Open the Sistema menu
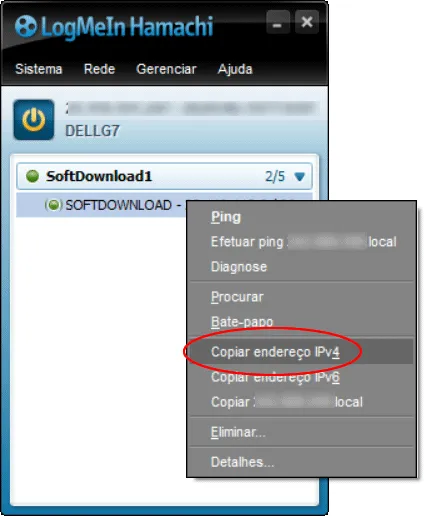Viewport: 424px width, 516px height. [x=39, y=69]
